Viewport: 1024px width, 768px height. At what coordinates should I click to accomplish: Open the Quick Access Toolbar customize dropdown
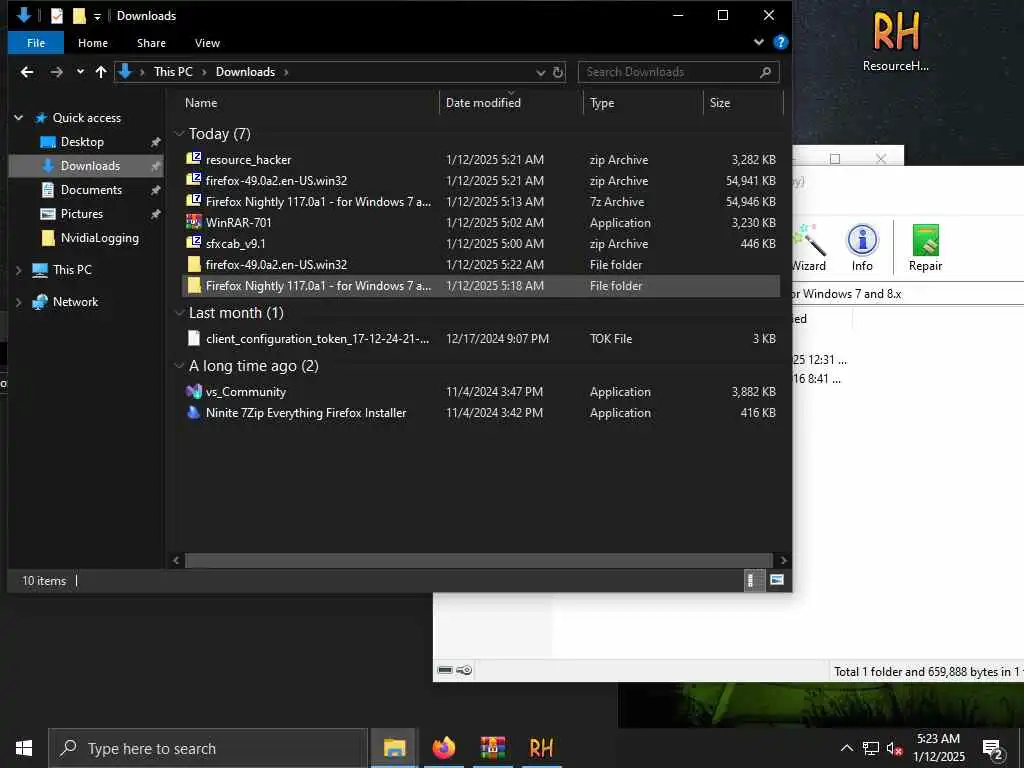[x=97, y=16]
